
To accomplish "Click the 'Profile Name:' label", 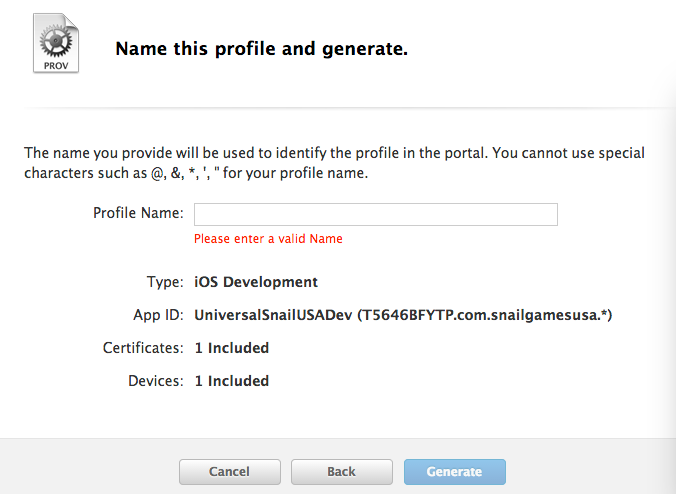I will 138,213.
